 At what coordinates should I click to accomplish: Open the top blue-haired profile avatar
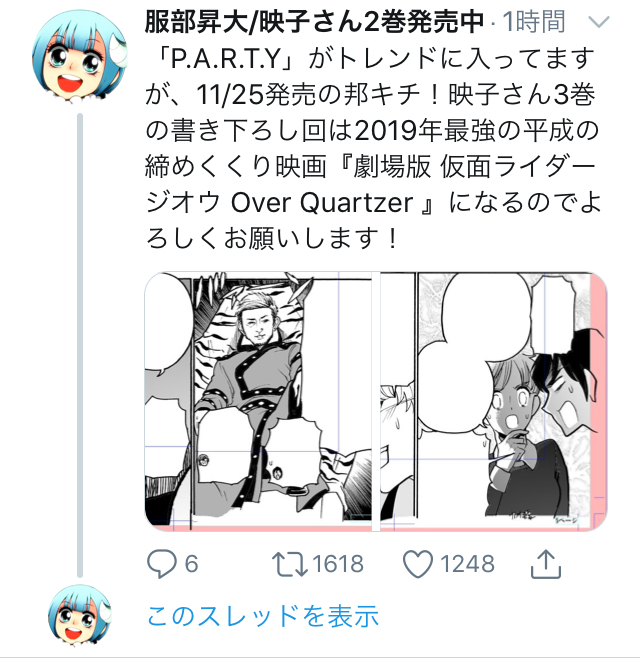coord(80,58)
